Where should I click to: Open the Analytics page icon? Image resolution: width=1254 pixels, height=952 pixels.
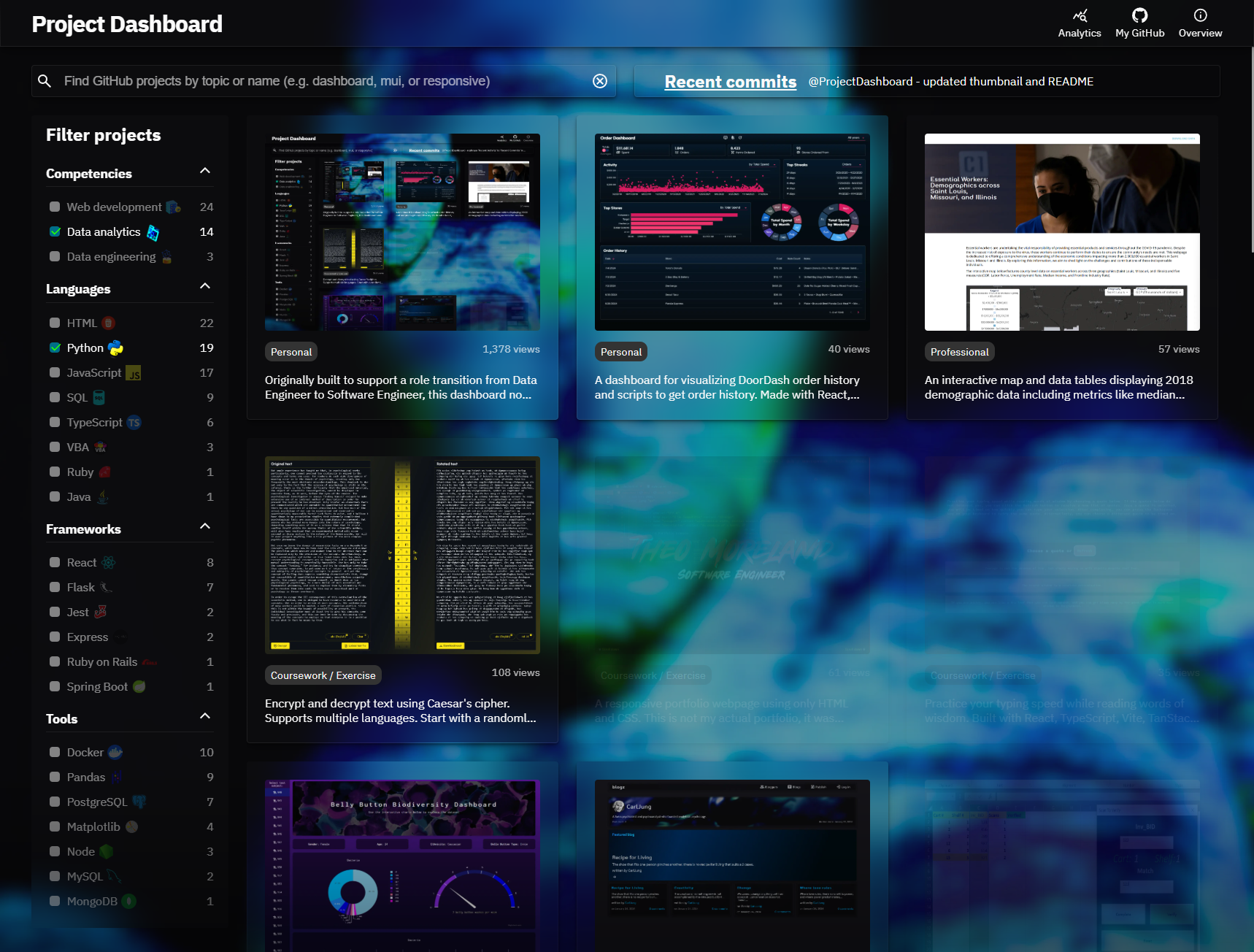pos(1080,15)
